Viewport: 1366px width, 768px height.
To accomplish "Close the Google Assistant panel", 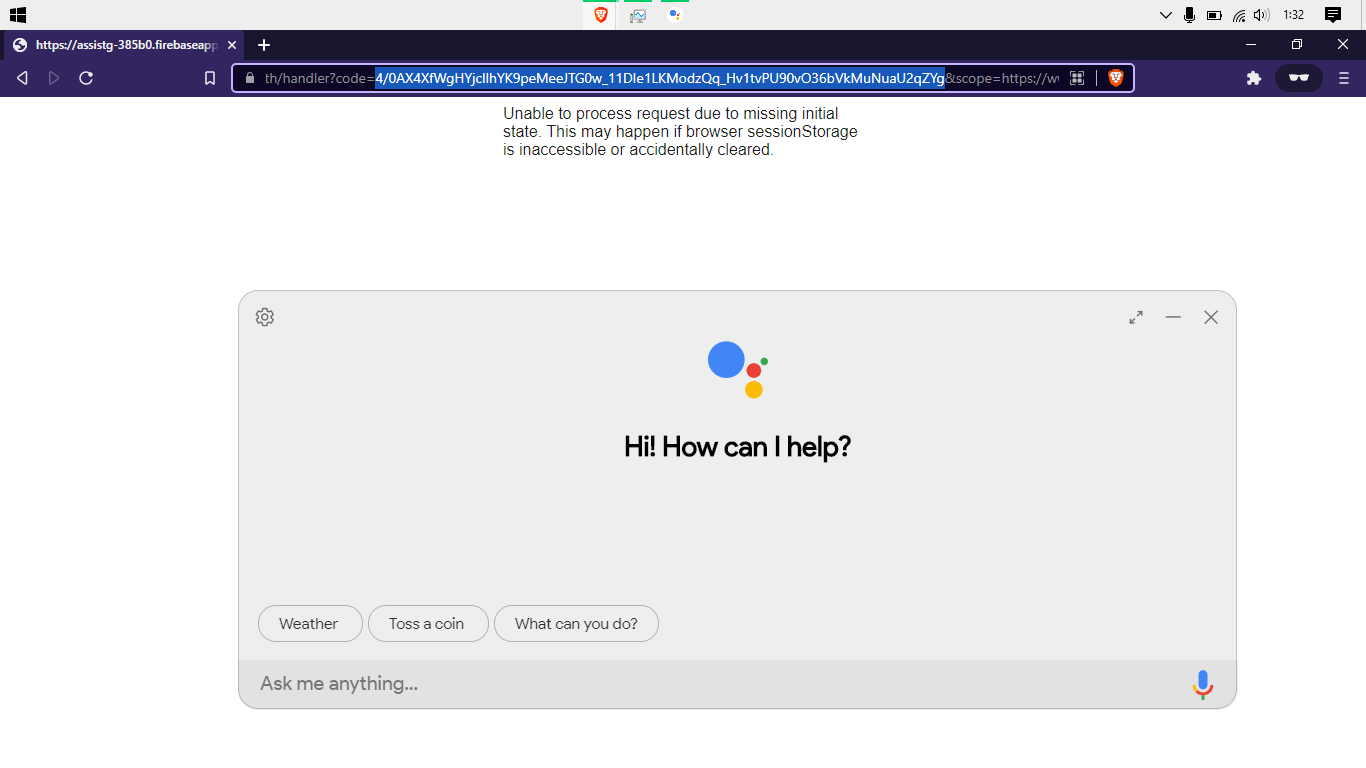I will point(1211,317).
